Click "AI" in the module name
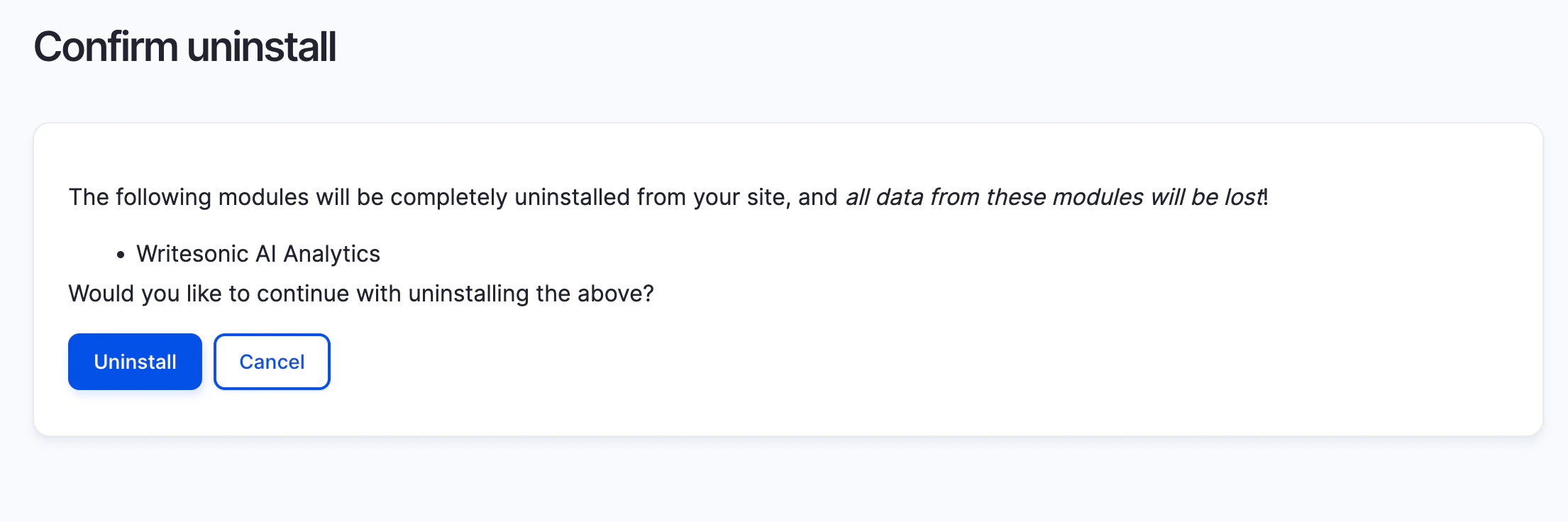1568x522 pixels. coord(266,254)
